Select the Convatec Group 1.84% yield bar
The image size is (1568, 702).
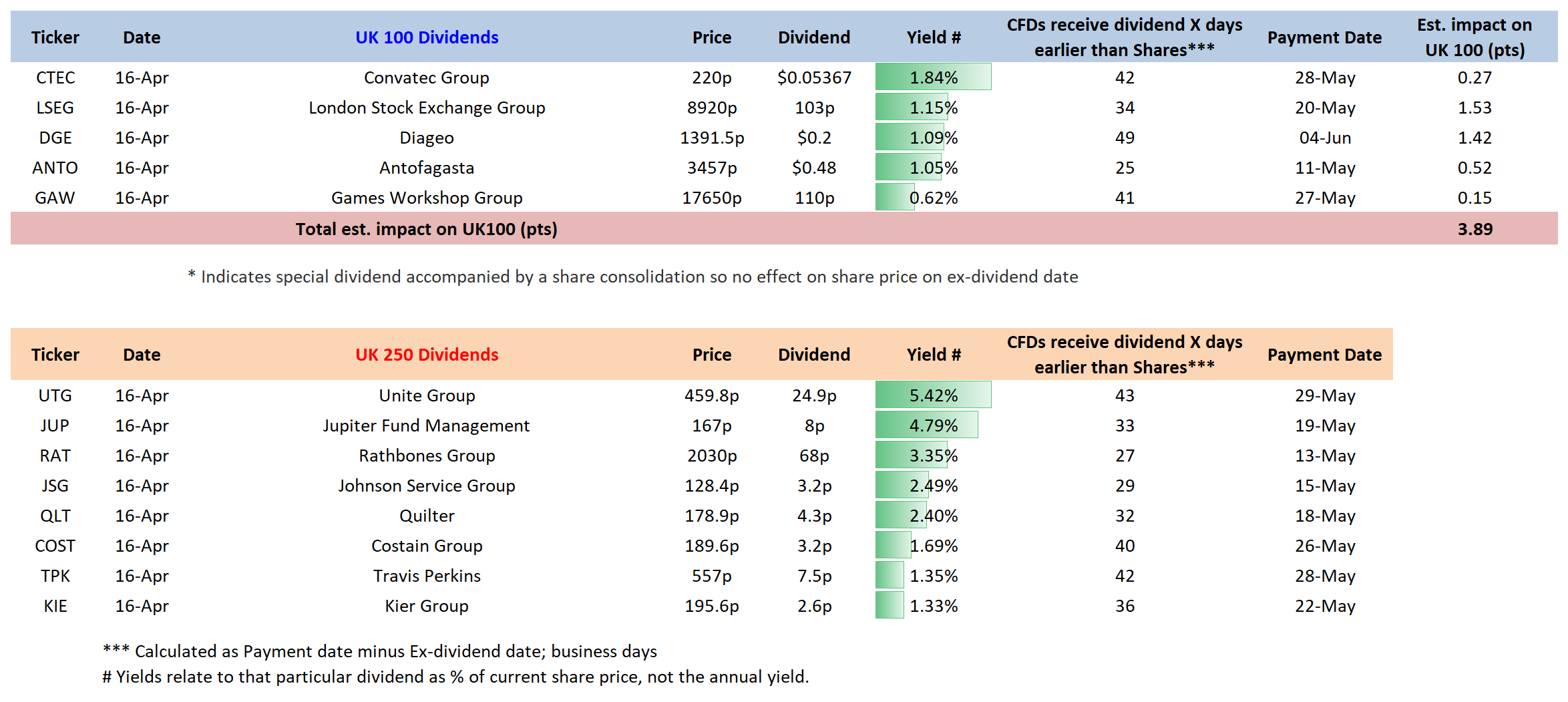[933, 77]
